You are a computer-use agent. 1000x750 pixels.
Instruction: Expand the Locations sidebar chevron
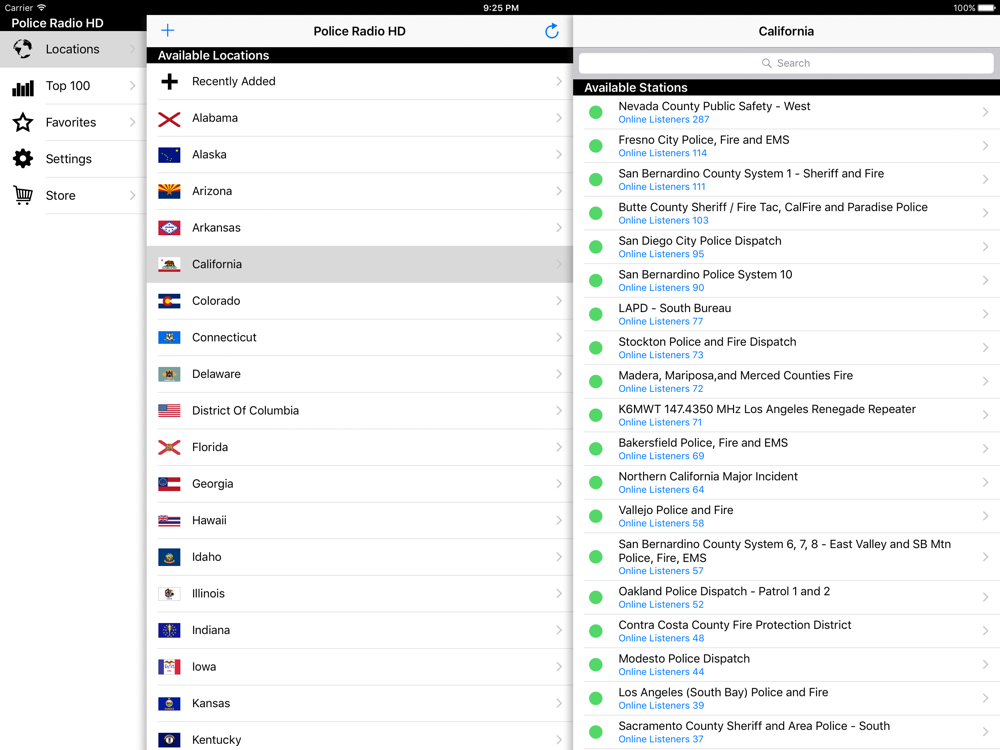[x=133, y=49]
